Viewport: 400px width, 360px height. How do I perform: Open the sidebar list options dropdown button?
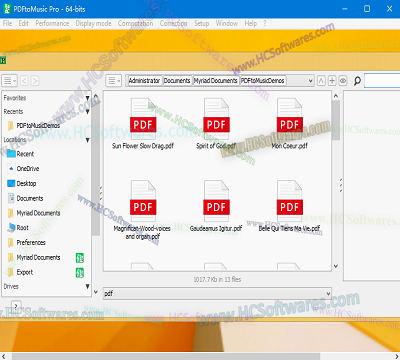(9, 81)
